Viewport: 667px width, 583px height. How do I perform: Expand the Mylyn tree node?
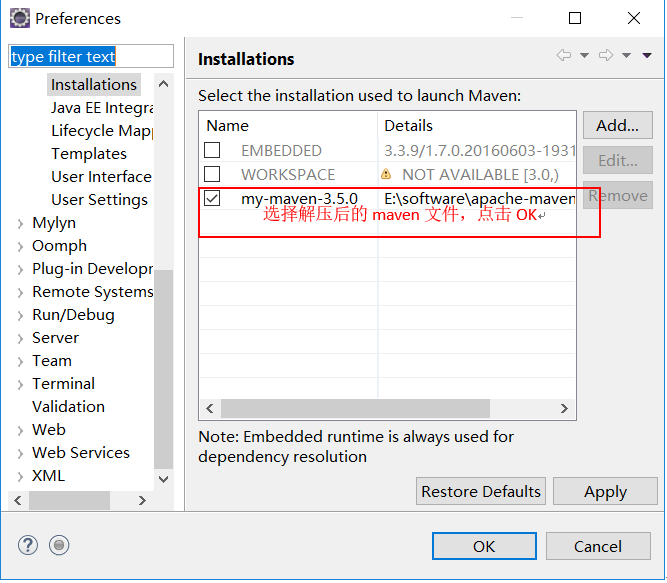click(20, 224)
